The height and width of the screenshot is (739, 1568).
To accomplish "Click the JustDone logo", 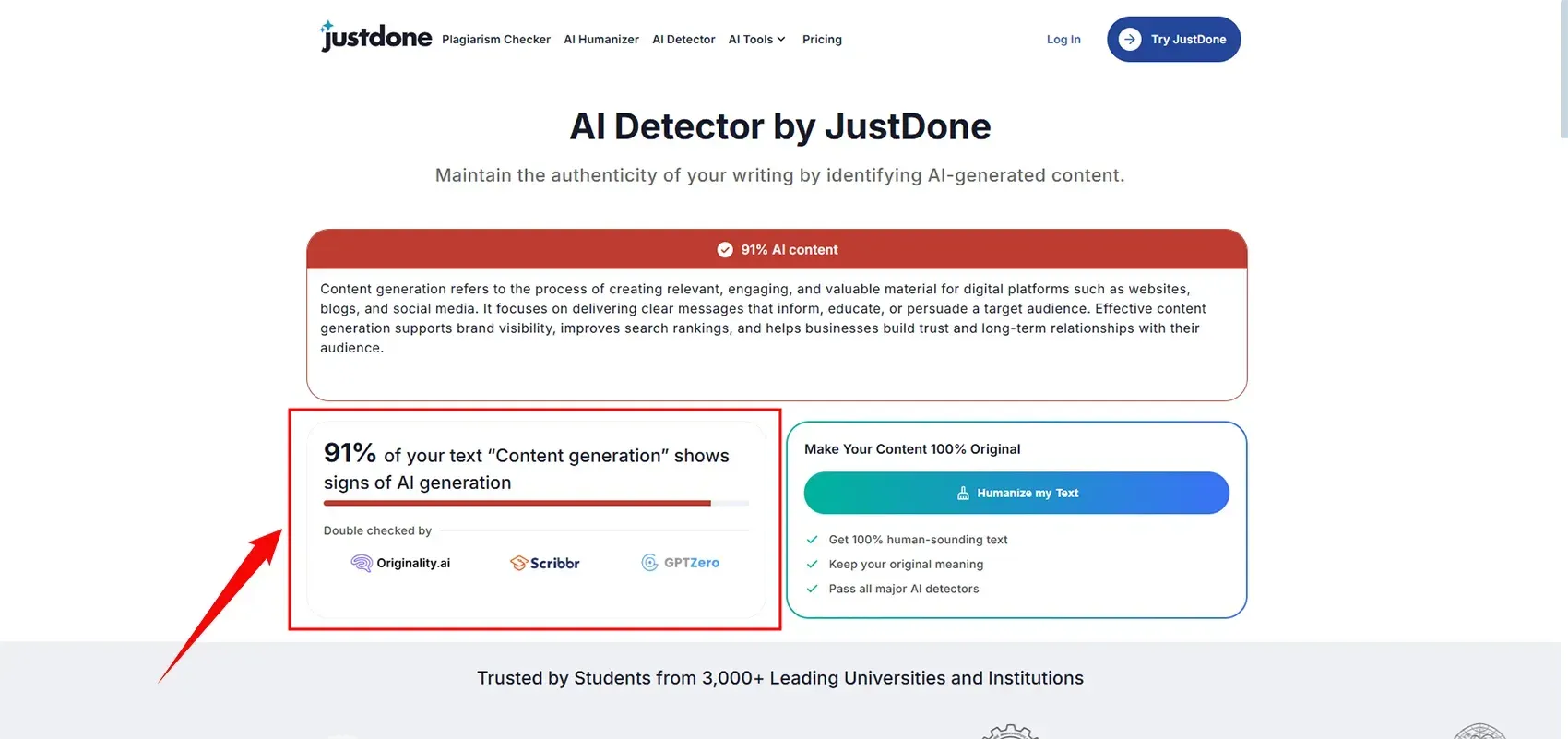I will 375,37.
